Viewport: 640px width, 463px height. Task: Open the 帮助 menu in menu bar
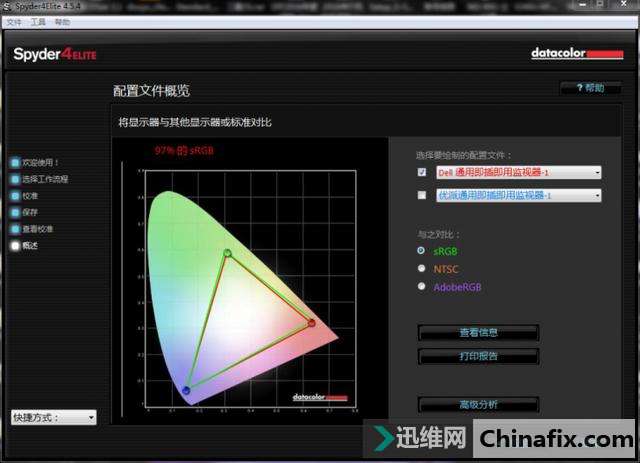tap(62, 22)
